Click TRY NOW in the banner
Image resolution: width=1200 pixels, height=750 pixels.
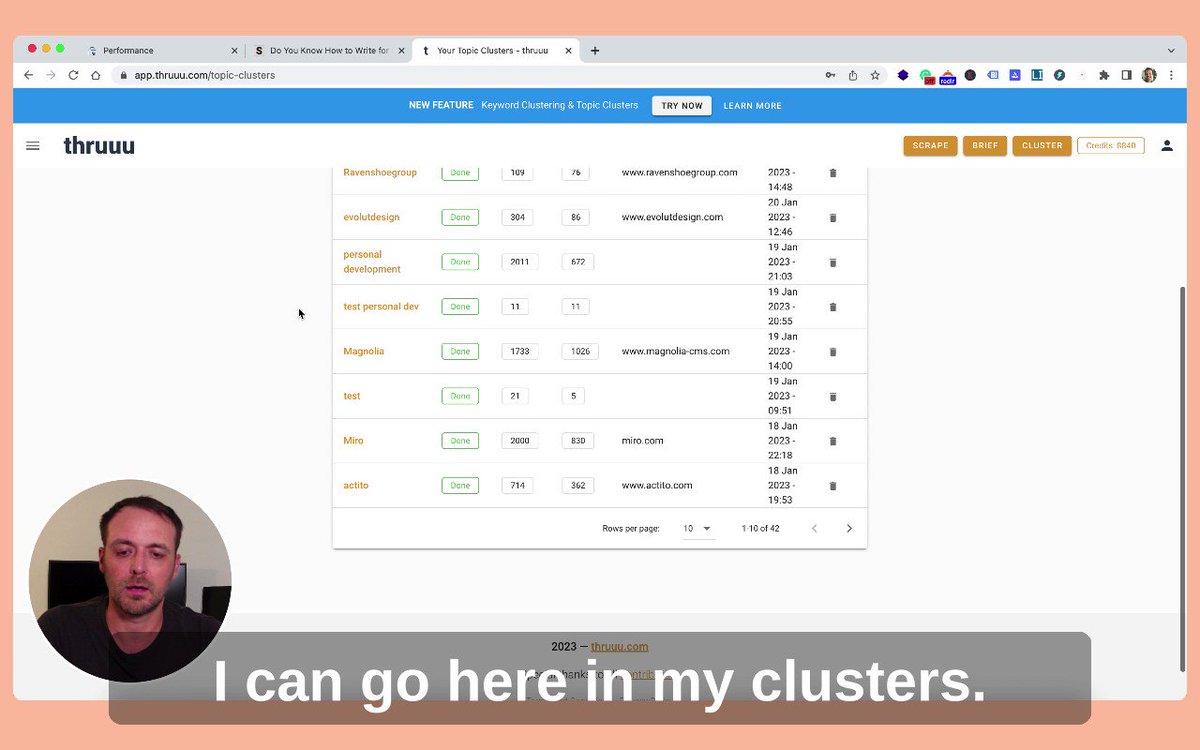click(x=682, y=105)
